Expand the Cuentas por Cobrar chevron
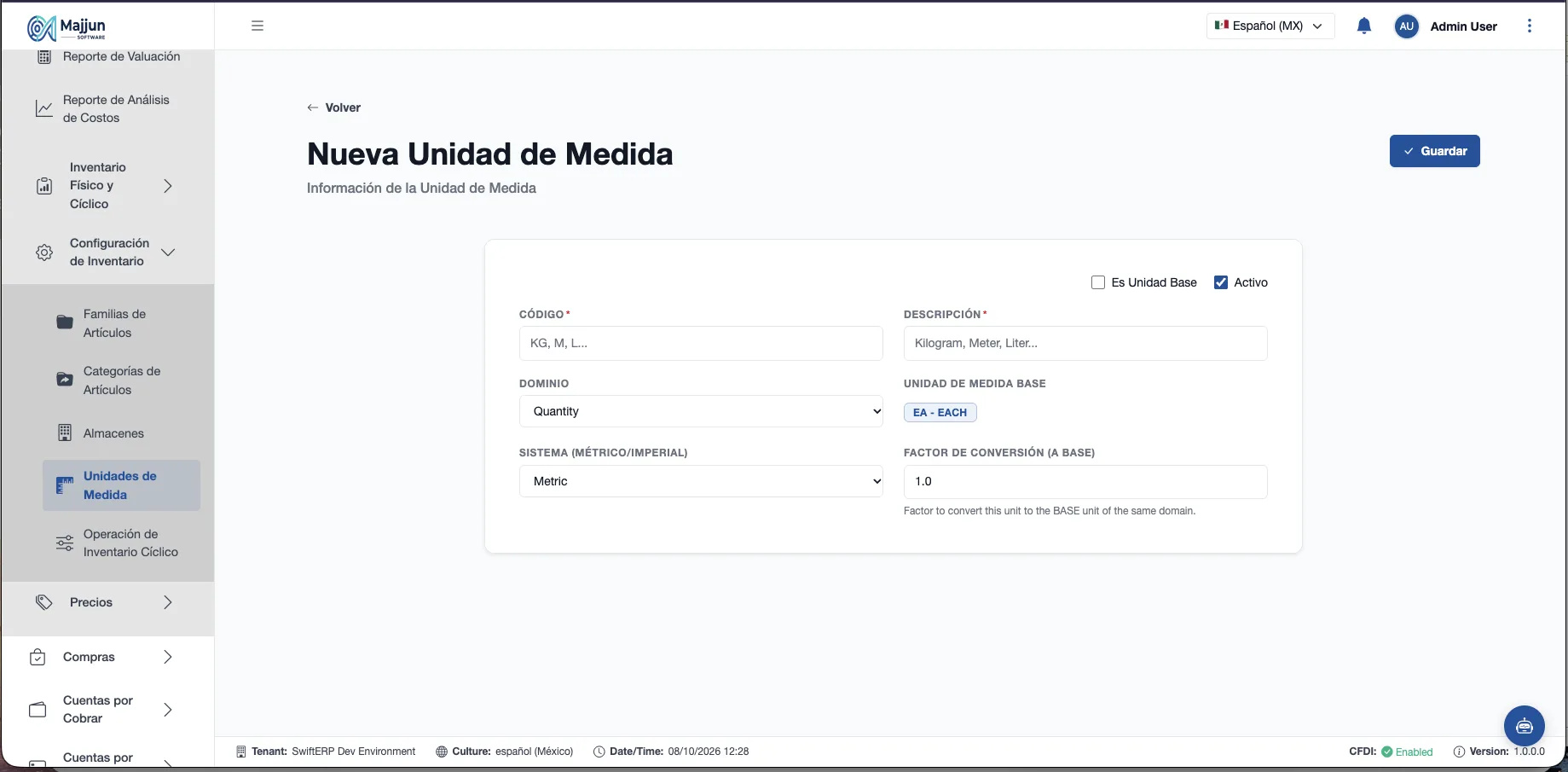Viewport: 1568px width, 772px height. click(x=168, y=710)
